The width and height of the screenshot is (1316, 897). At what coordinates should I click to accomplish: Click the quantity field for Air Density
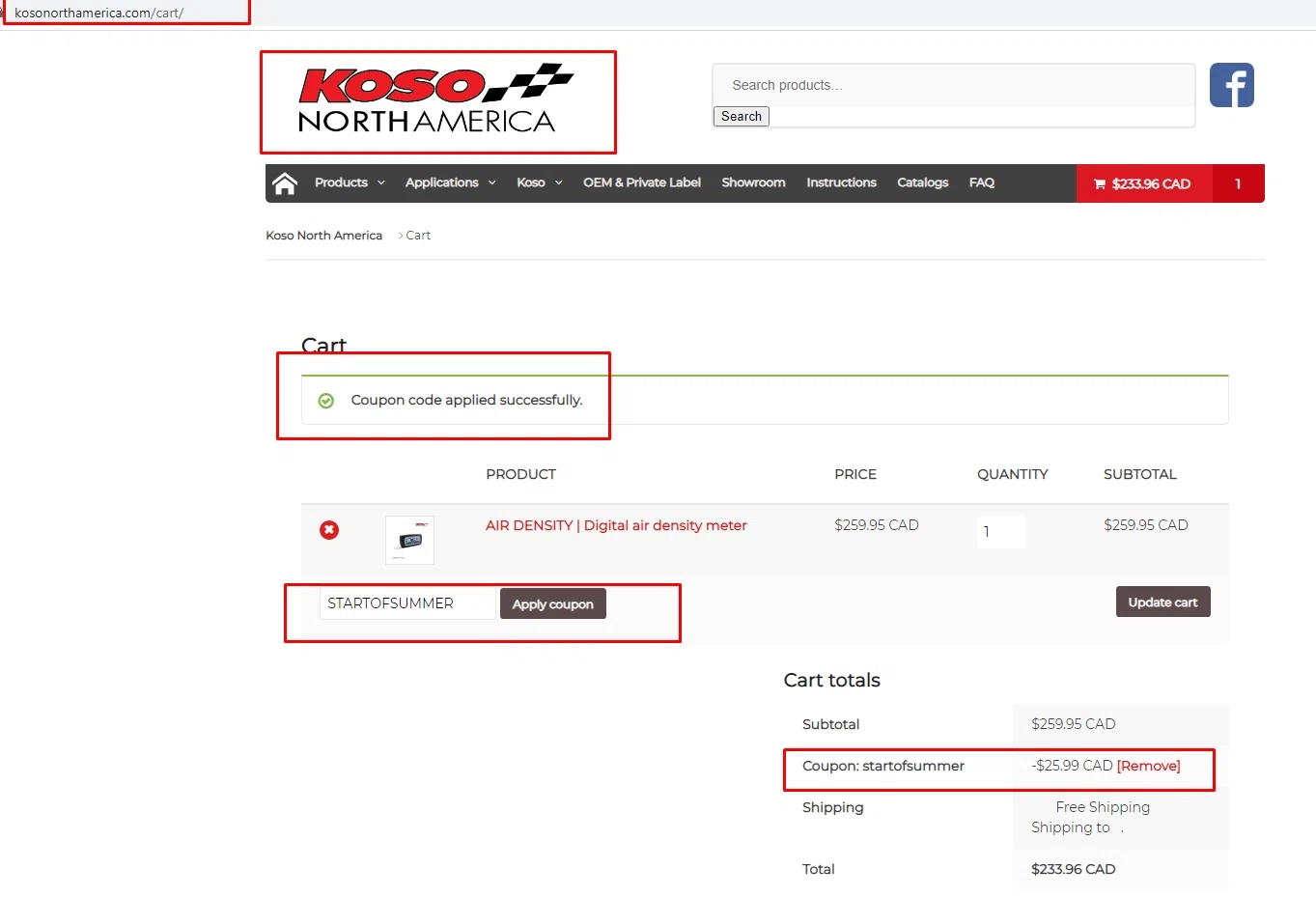point(1001,531)
